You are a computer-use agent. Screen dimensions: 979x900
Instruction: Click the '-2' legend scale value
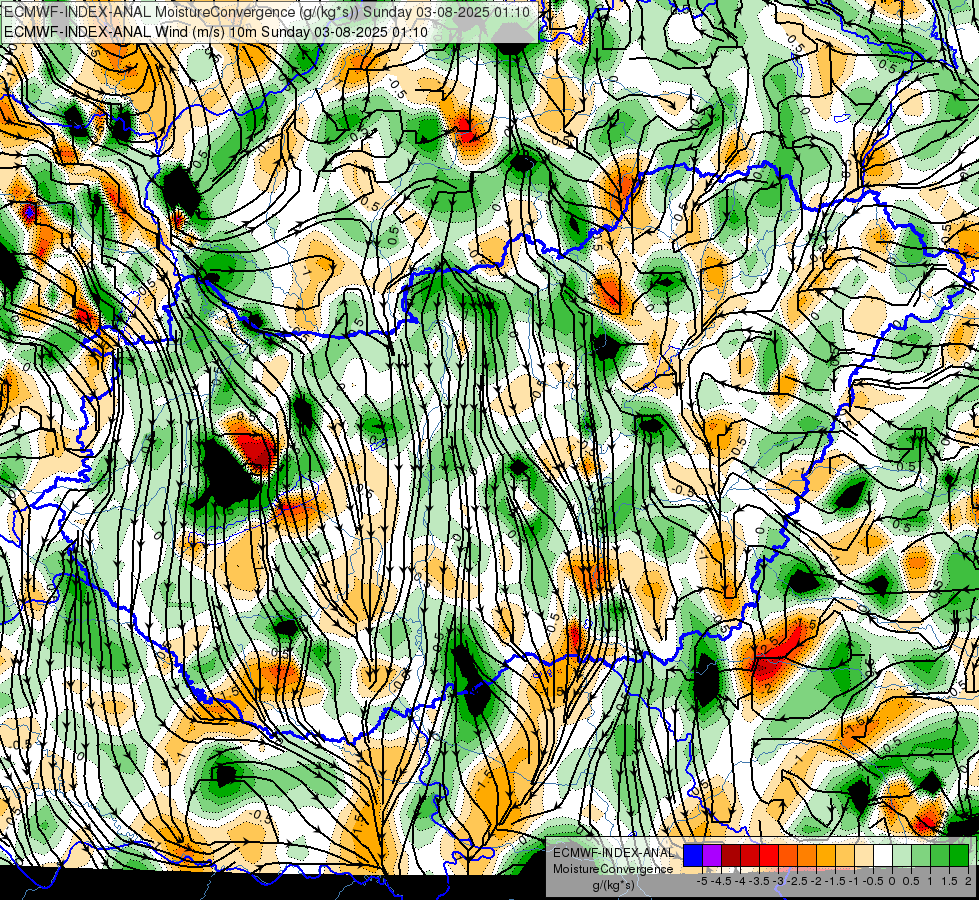point(816,881)
